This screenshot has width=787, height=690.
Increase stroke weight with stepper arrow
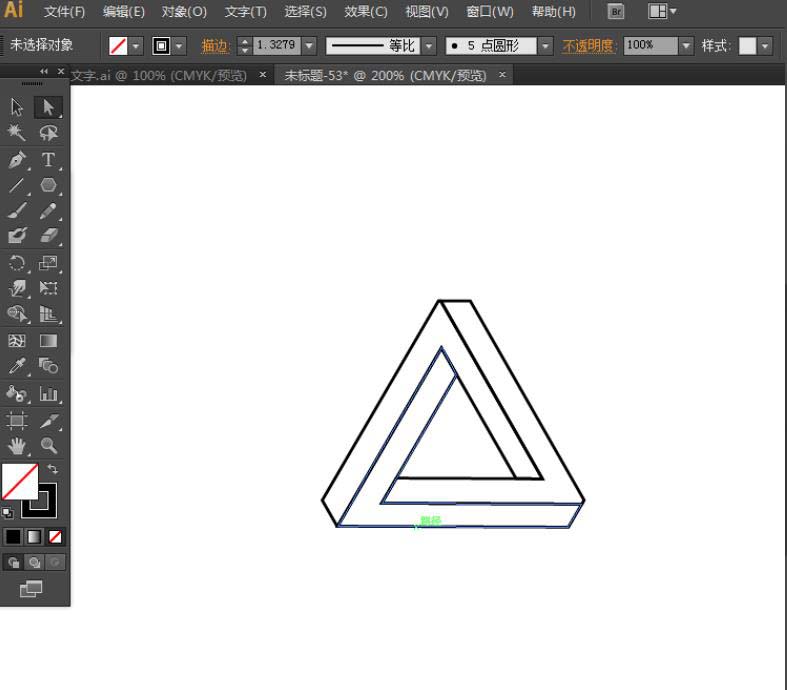coord(244,41)
